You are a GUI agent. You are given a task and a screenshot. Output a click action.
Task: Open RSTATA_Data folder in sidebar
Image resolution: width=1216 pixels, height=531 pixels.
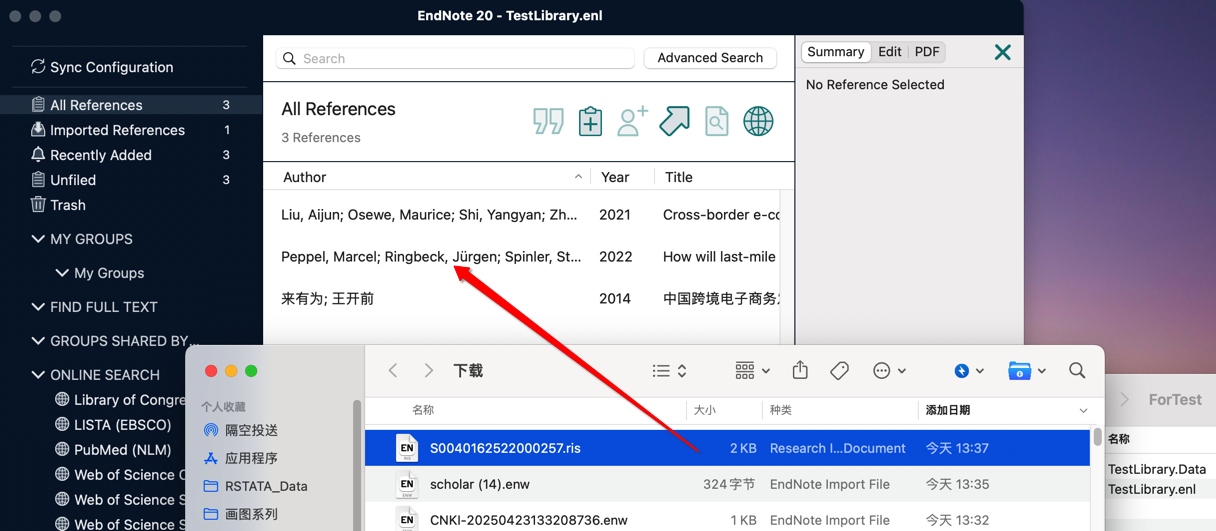pyautogui.click(x=255, y=486)
